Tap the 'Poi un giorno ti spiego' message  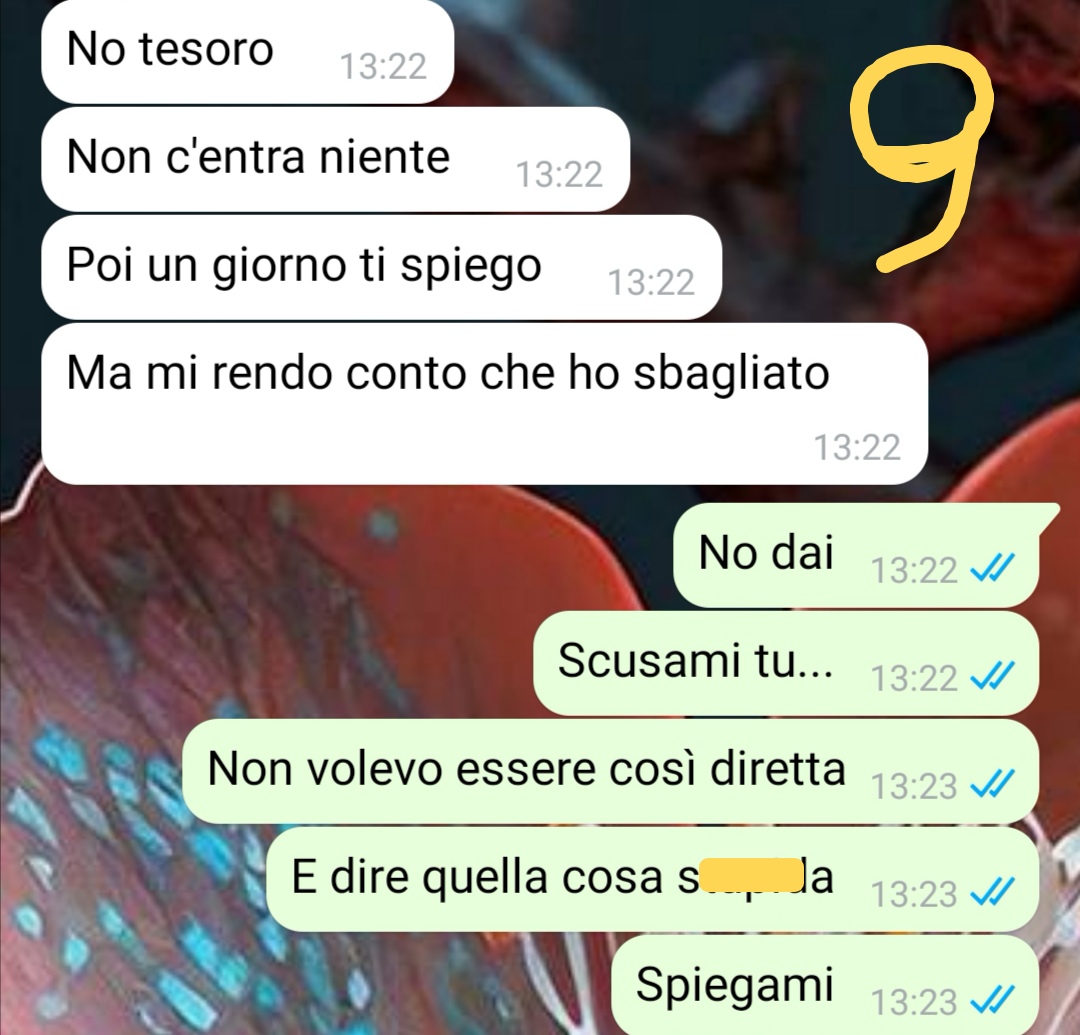(382, 267)
